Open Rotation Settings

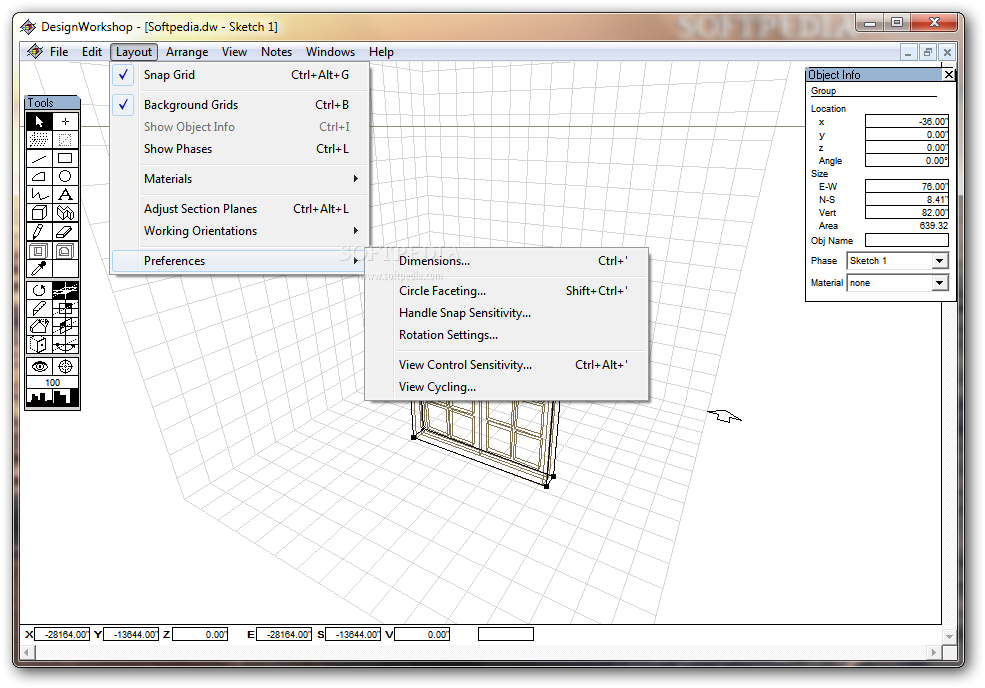click(x=506, y=335)
